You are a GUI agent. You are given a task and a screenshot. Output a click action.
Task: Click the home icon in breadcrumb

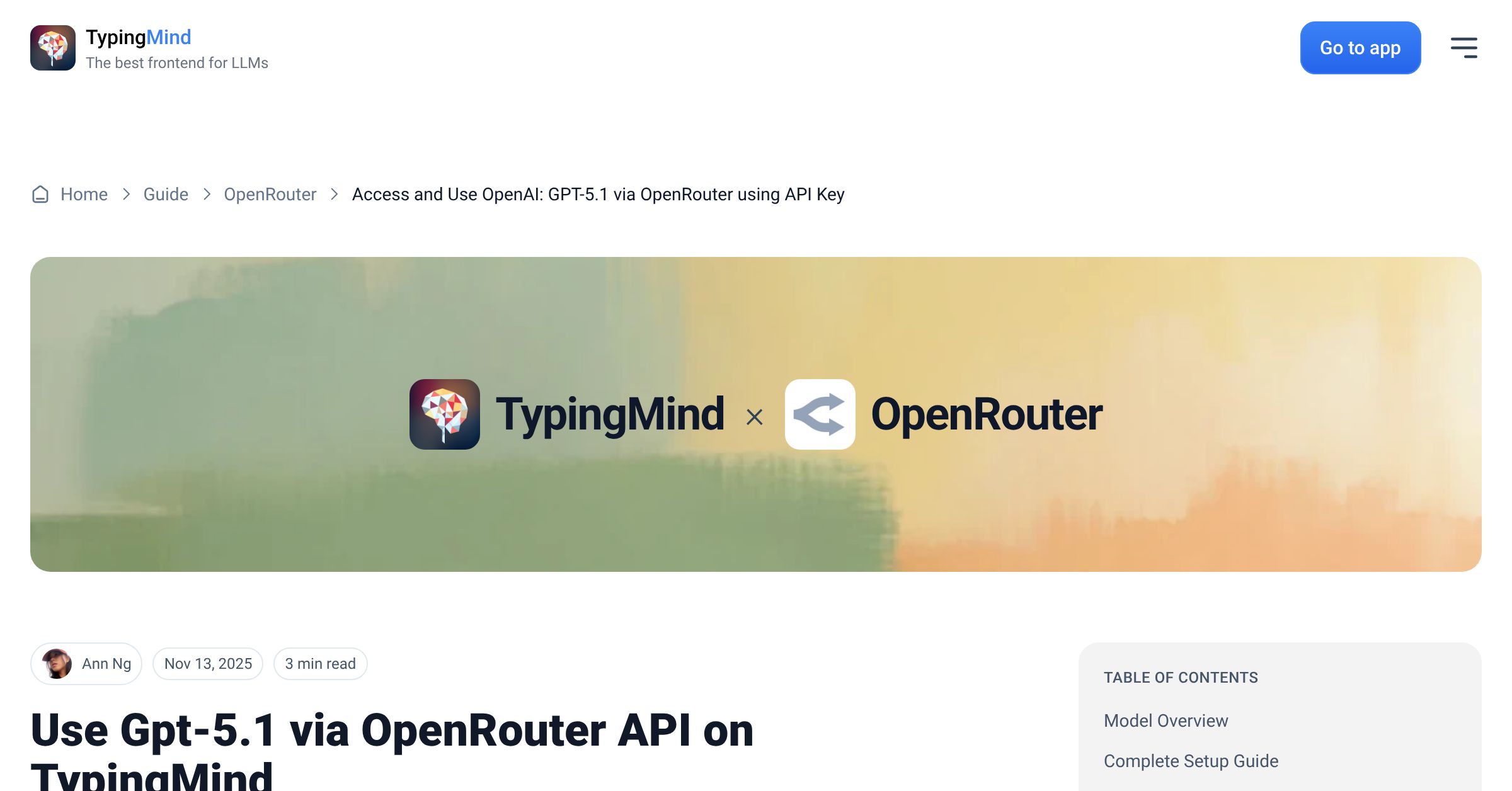pos(40,195)
